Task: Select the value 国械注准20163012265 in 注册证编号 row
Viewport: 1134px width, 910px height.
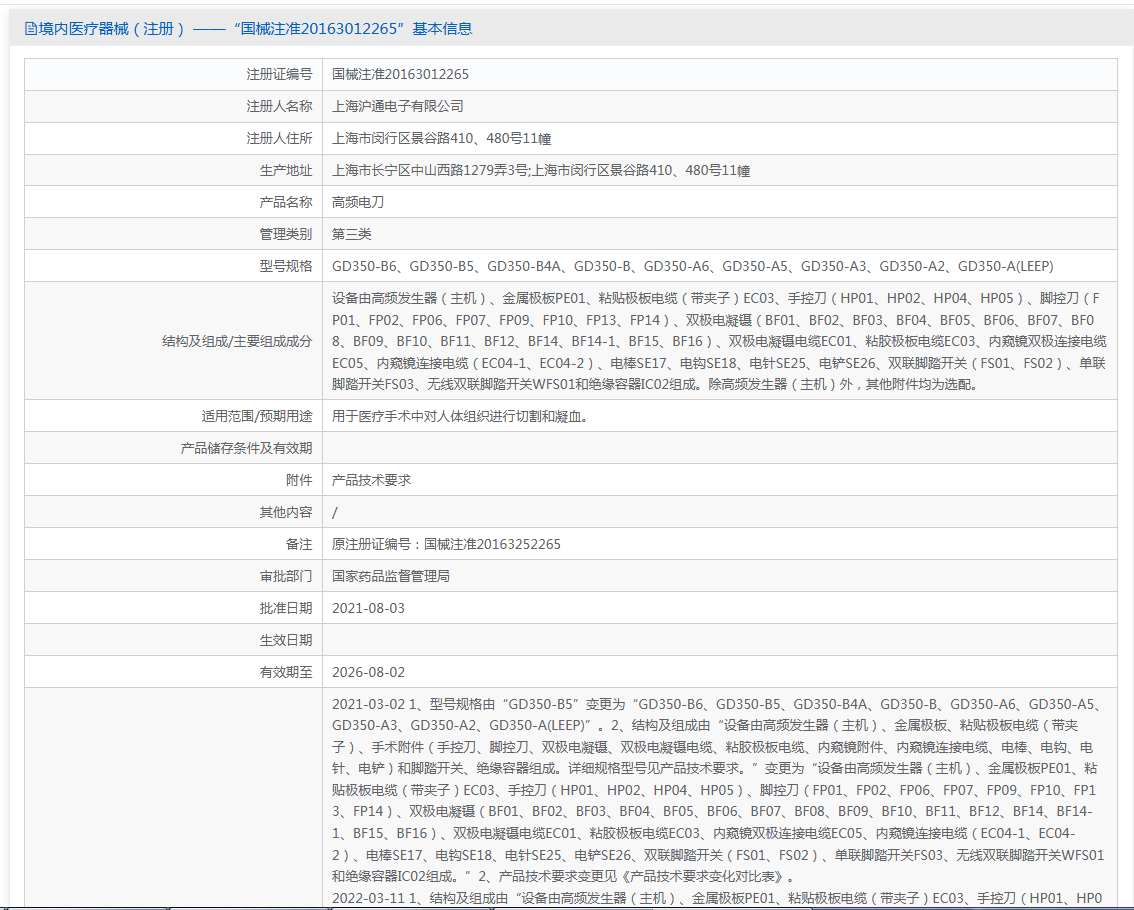Action: point(400,75)
